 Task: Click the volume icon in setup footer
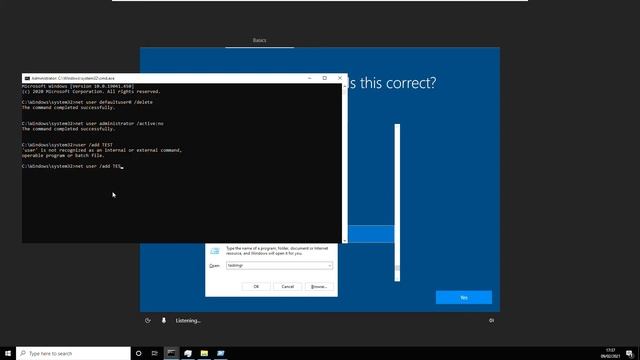point(491,321)
